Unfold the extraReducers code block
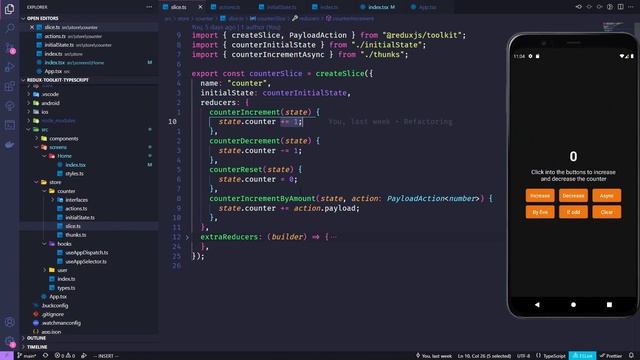 point(187,237)
